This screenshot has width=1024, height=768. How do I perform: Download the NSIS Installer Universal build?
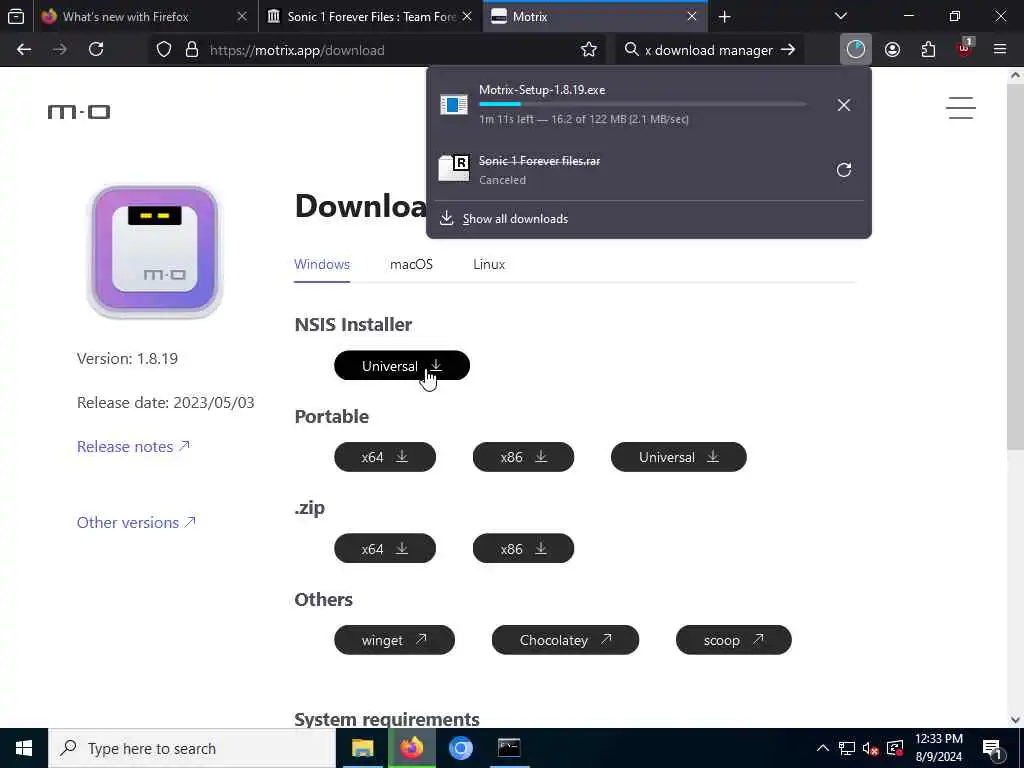click(x=402, y=366)
